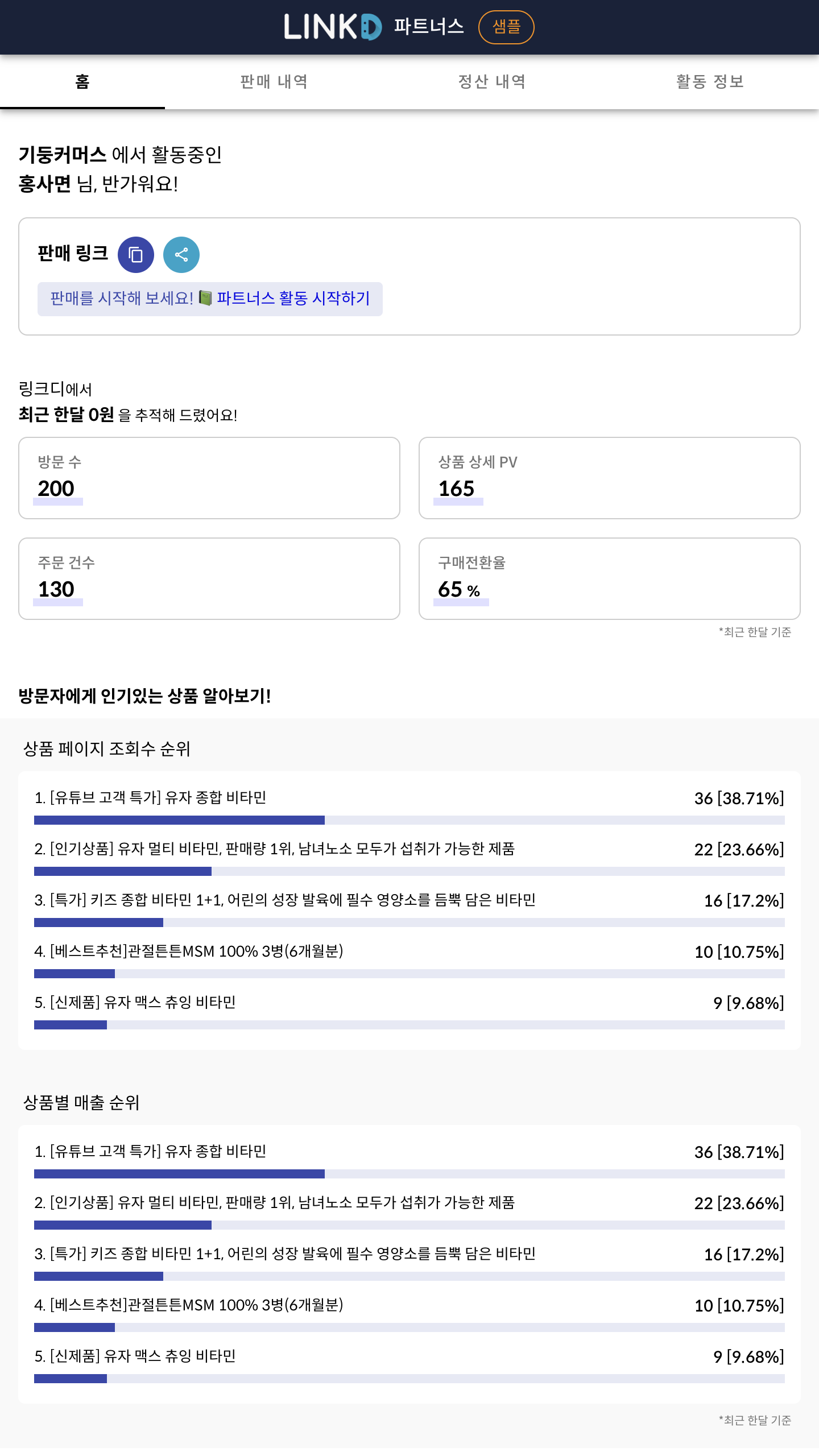Click the copy sales link icon
The height and width of the screenshot is (1456, 819).
135,254
